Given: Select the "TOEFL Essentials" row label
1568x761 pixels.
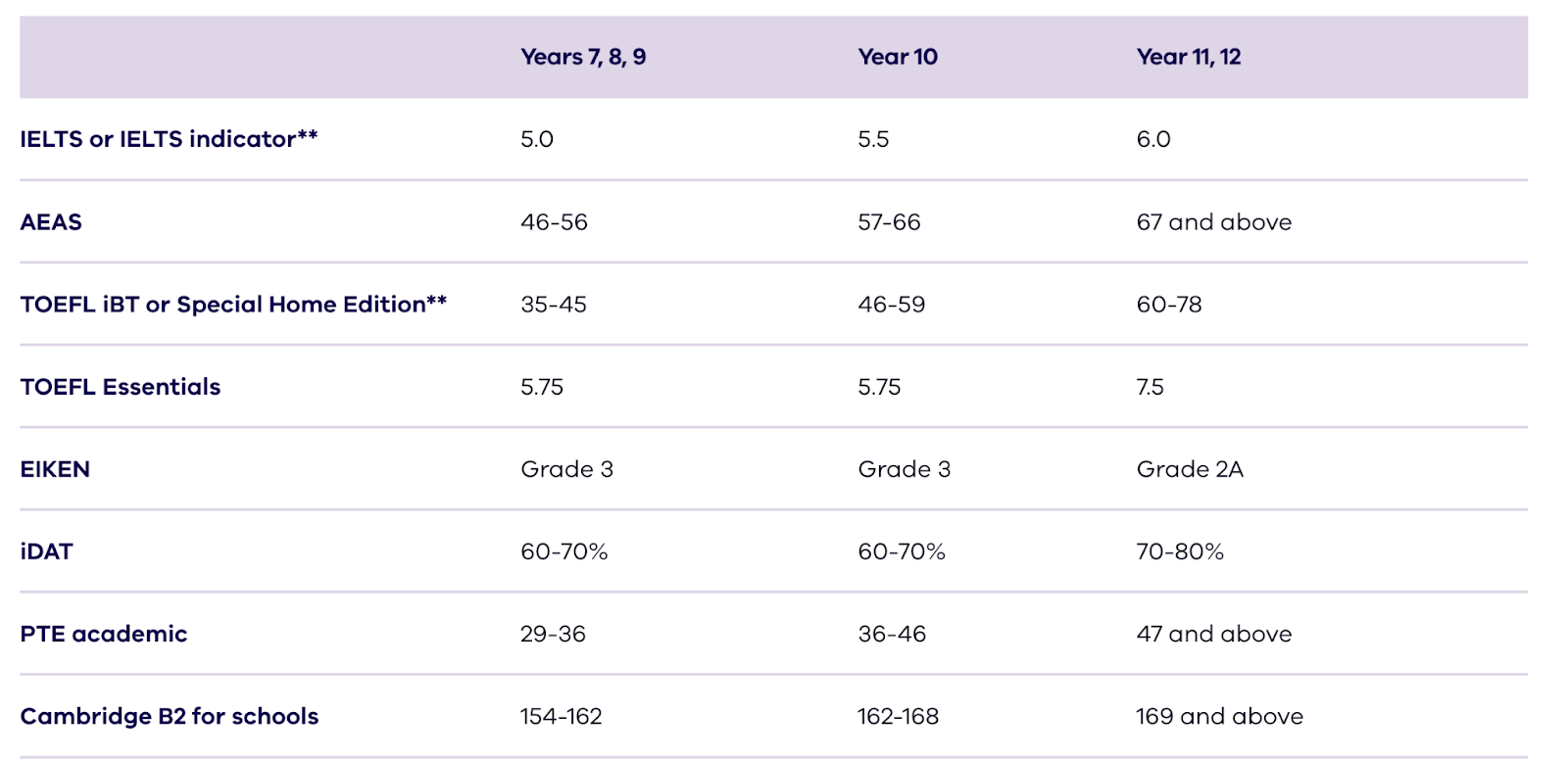Looking at the screenshot, I should [121, 387].
